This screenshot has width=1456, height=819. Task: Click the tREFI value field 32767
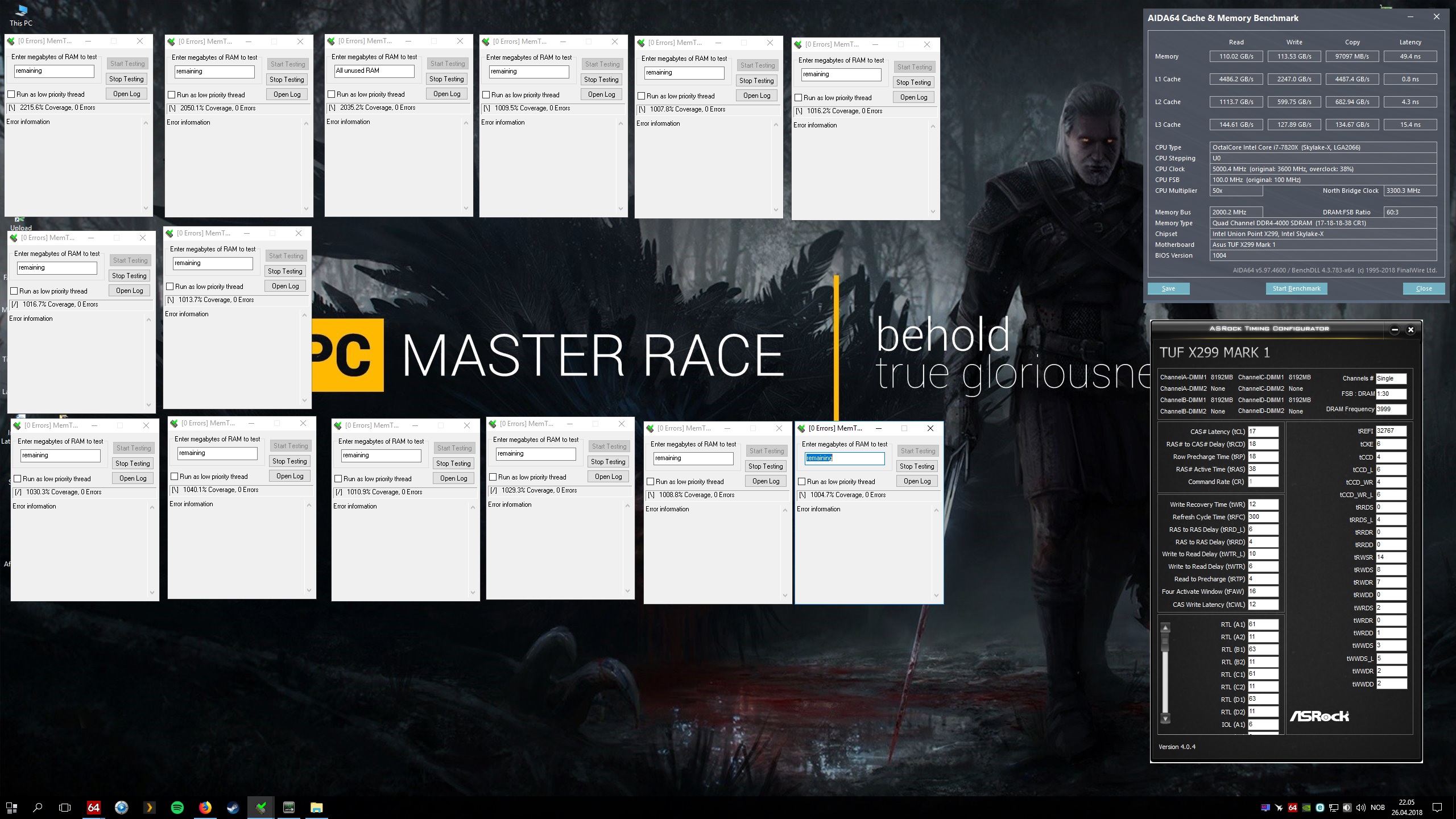tap(1391, 431)
